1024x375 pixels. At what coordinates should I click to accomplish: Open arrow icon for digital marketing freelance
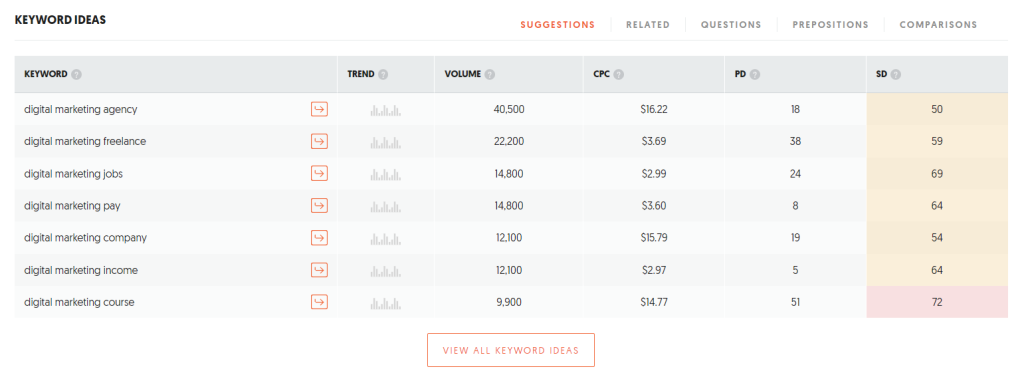319,141
